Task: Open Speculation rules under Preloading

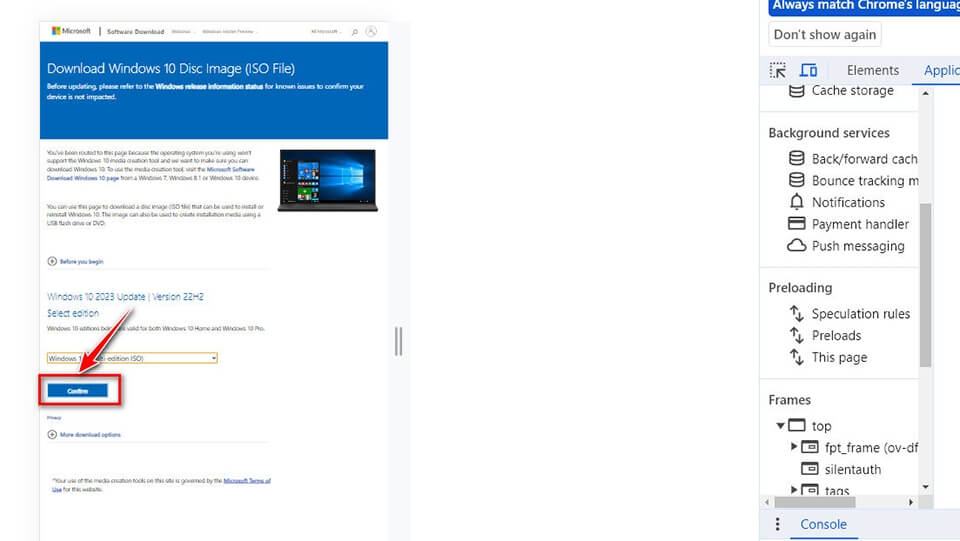Action: tap(860, 313)
